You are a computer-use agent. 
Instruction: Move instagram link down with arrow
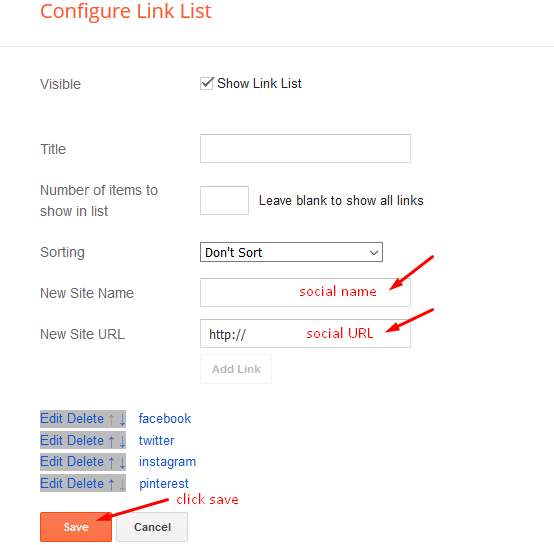click(x=122, y=463)
